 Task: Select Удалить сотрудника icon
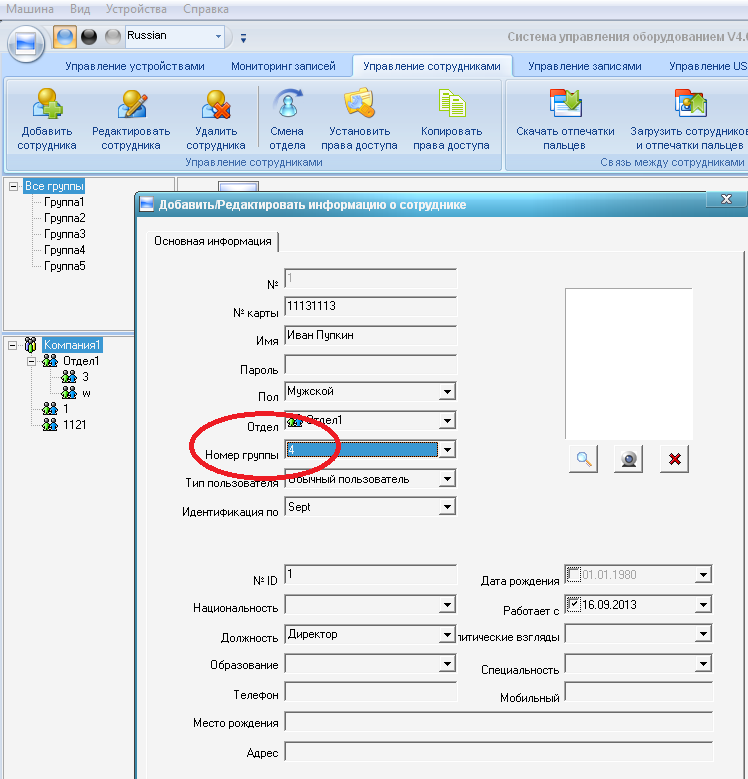(216, 103)
